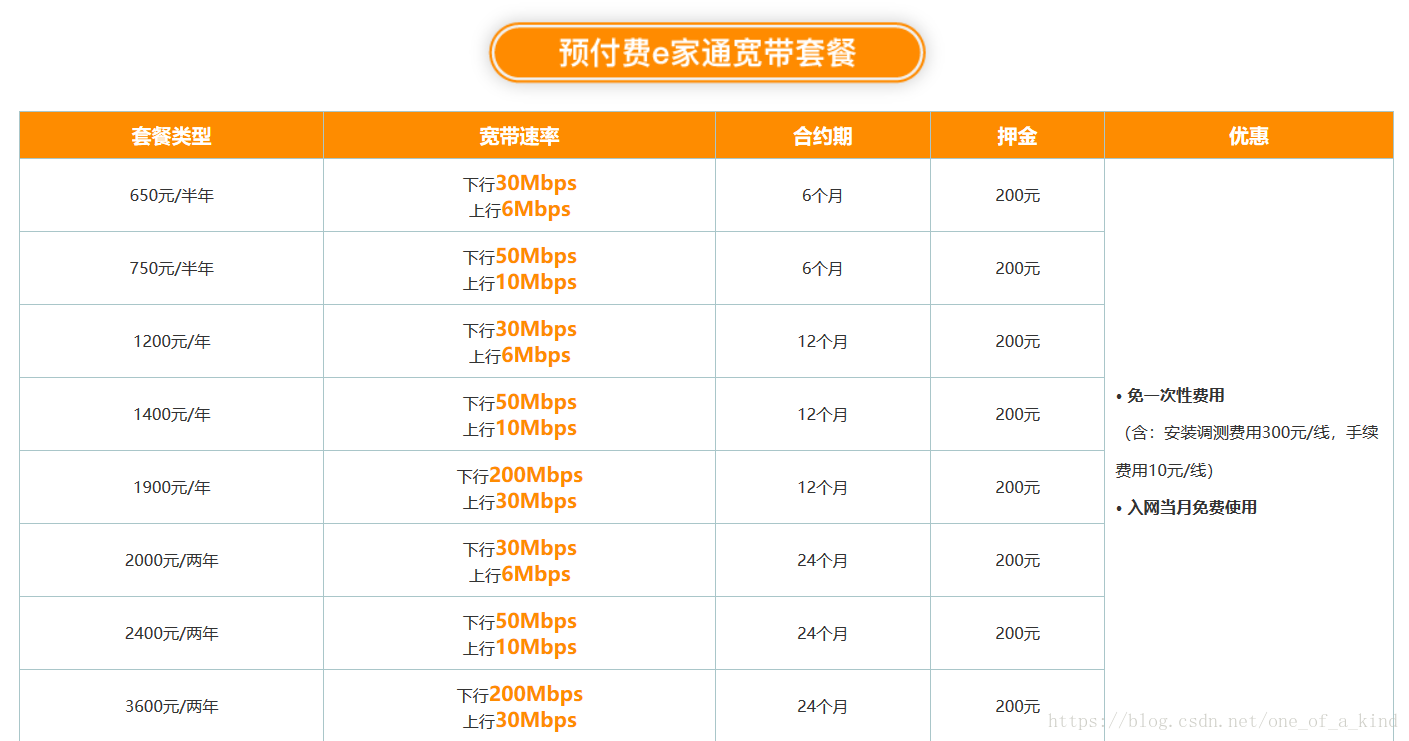The image size is (1409, 741).
Task: Select the 750元/半年 plan row
Action: pos(170,267)
